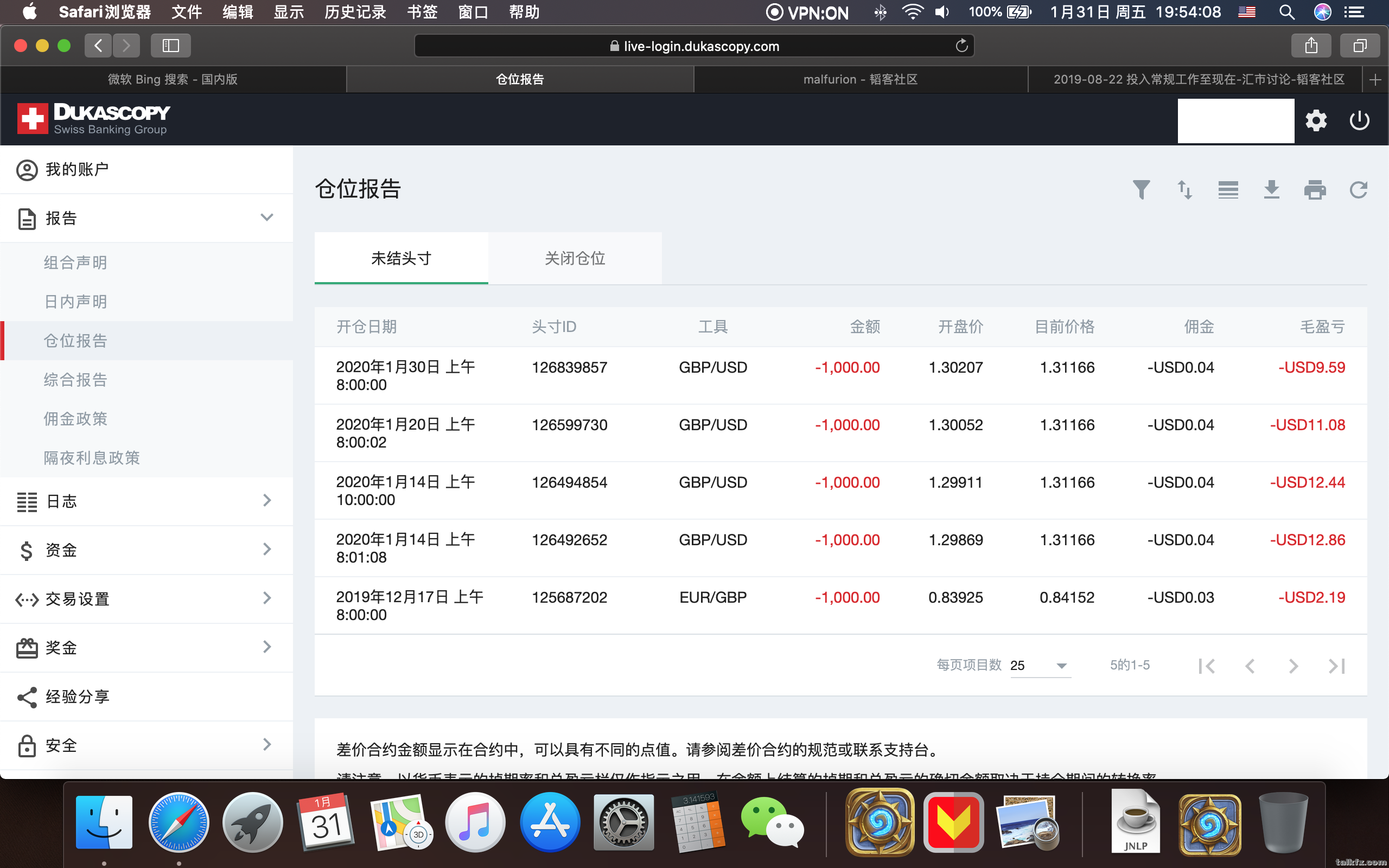Click the power logout icon
Viewport: 1389px width, 868px height.
pyautogui.click(x=1359, y=120)
